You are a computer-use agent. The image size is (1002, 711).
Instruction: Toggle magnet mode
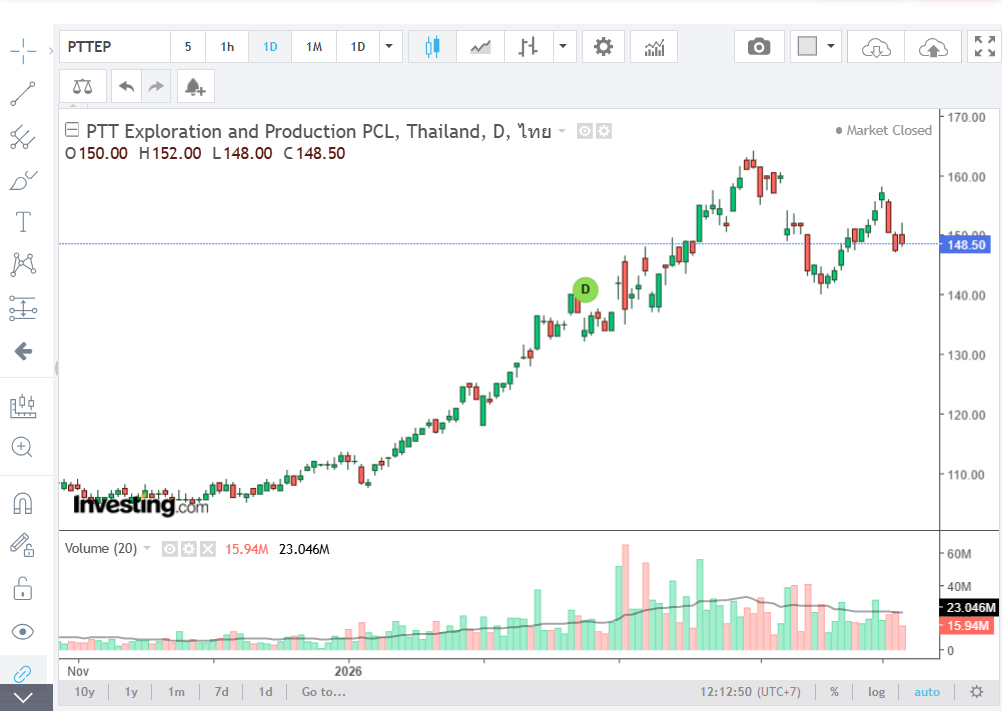23,503
